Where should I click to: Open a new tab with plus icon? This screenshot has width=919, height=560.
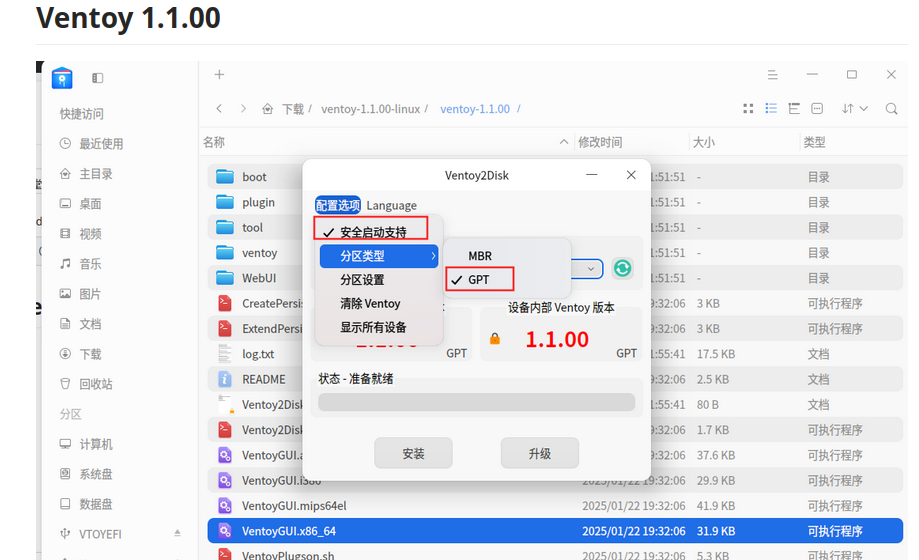[x=219, y=74]
